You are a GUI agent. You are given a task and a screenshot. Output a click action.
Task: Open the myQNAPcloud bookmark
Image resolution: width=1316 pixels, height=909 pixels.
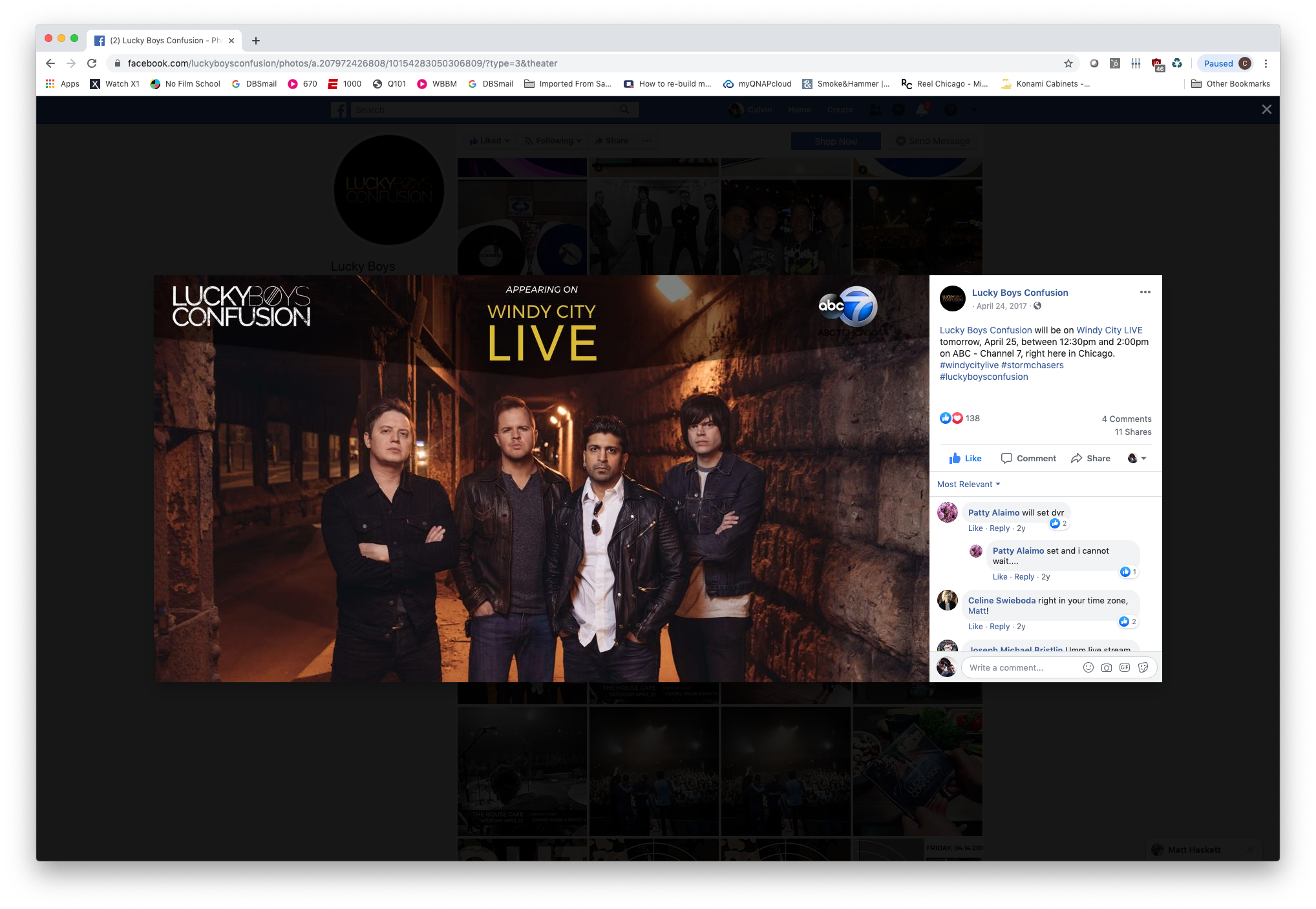[758, 84]
